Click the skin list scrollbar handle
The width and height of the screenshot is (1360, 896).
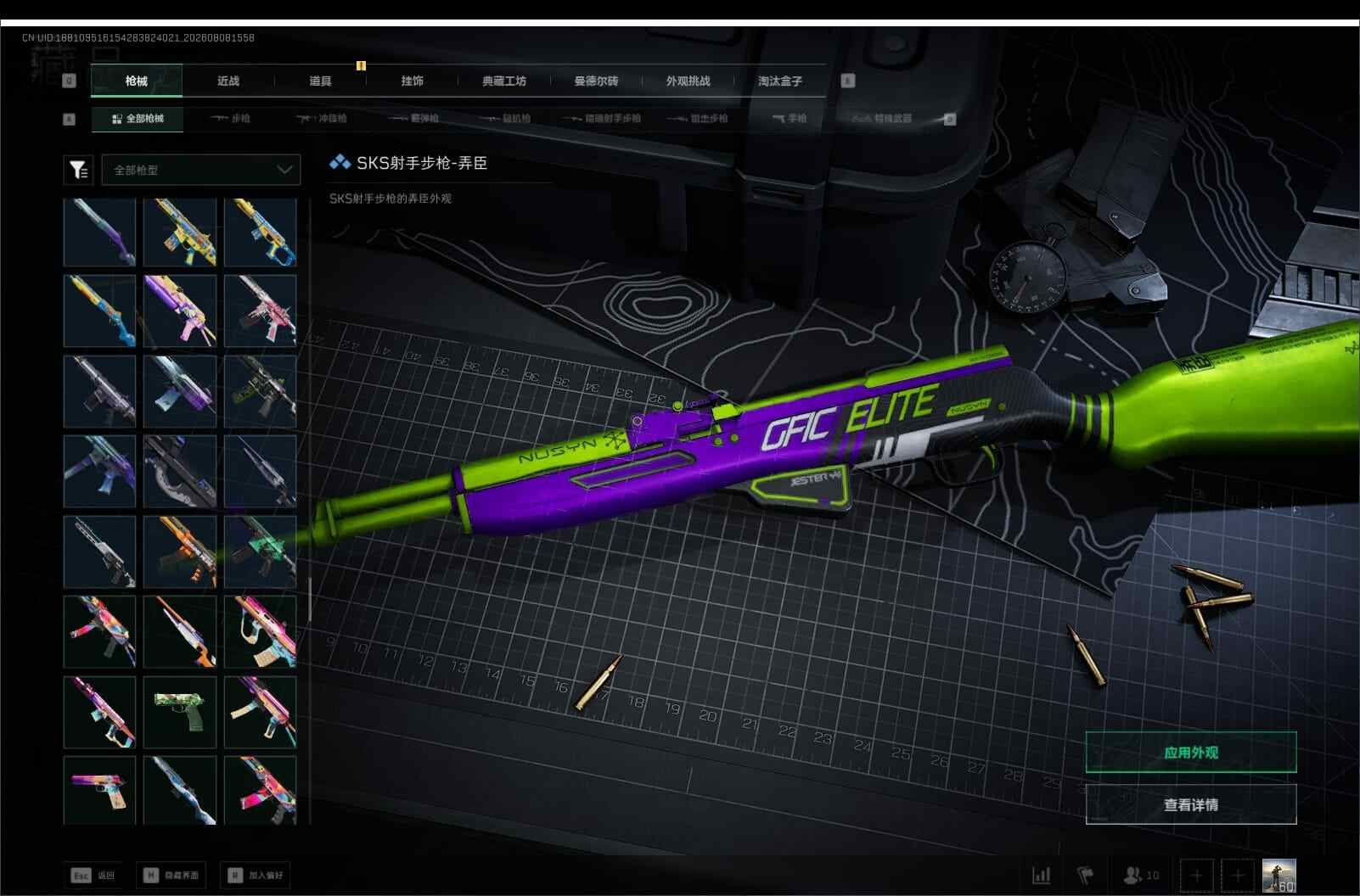311,601
